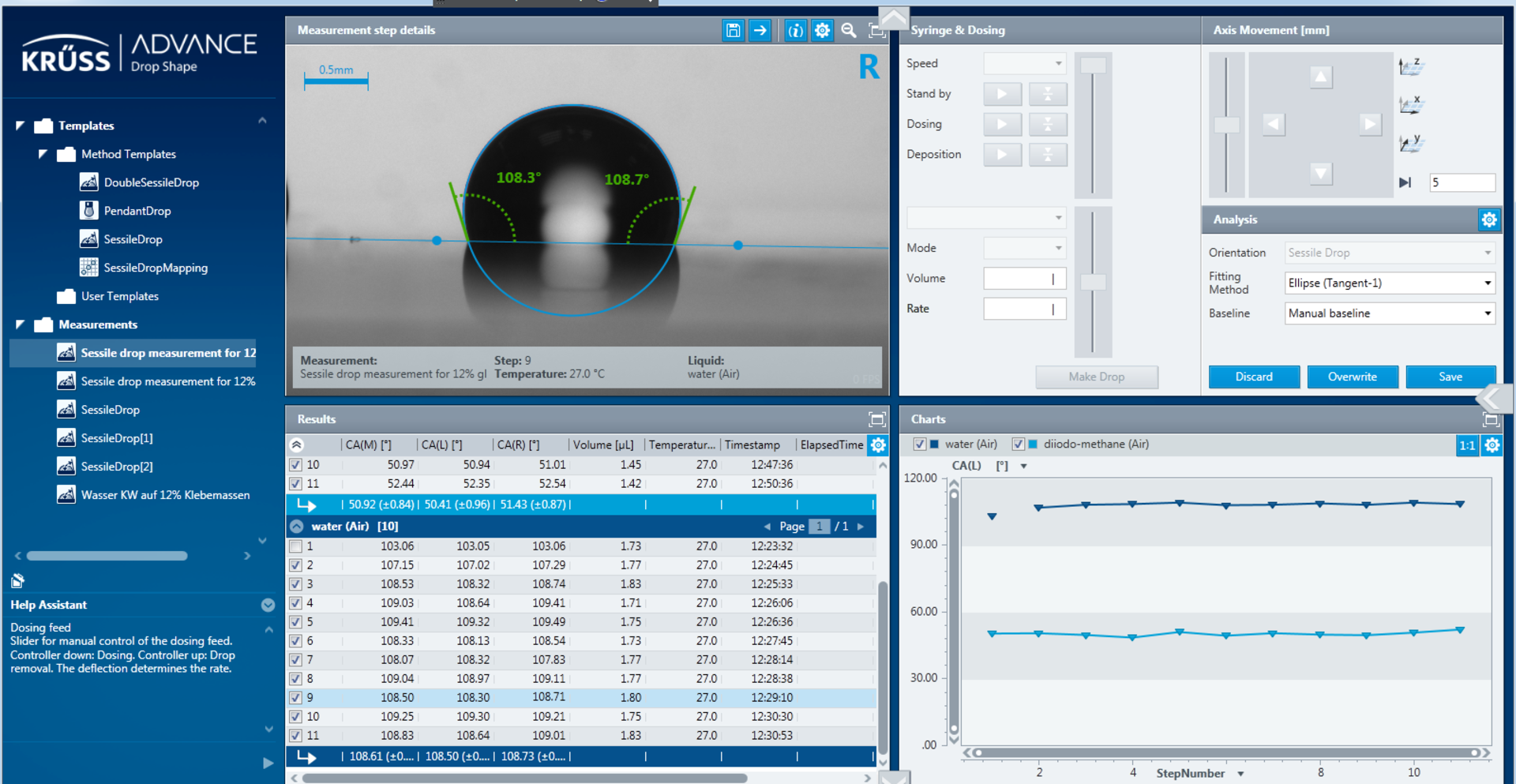
Task: Open SessileDrop[1] measurement
Action: 117,438
